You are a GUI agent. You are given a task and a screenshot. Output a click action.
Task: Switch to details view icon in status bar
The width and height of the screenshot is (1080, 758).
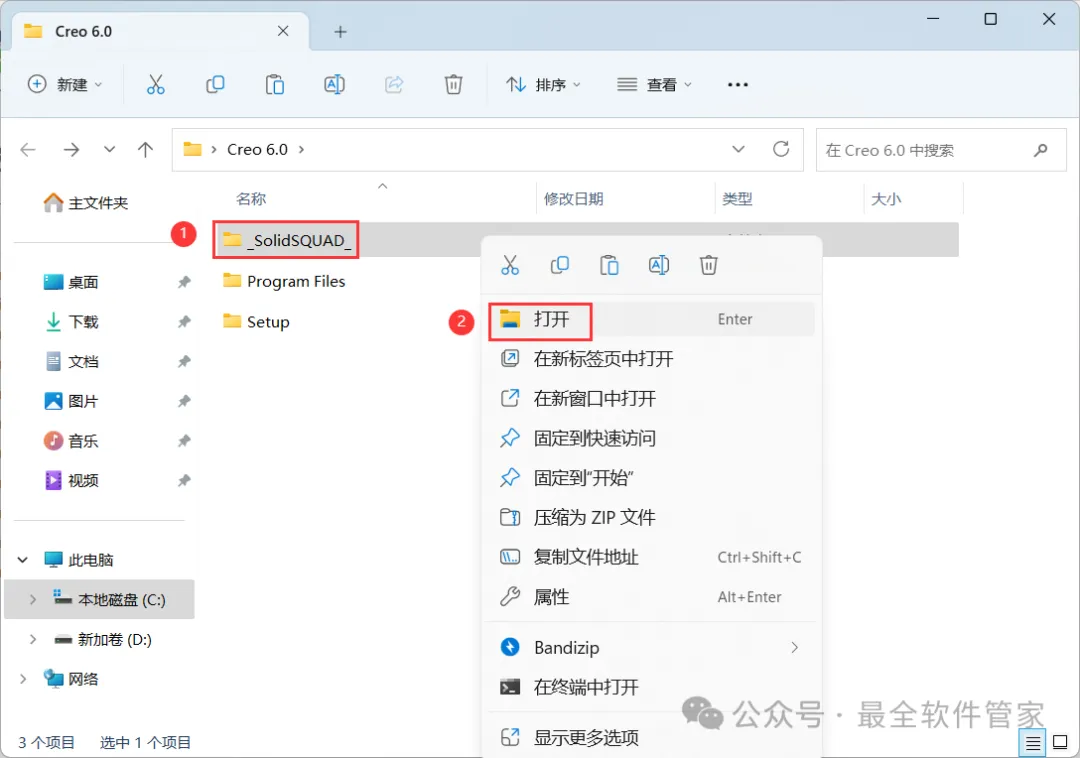(1032, 742)
